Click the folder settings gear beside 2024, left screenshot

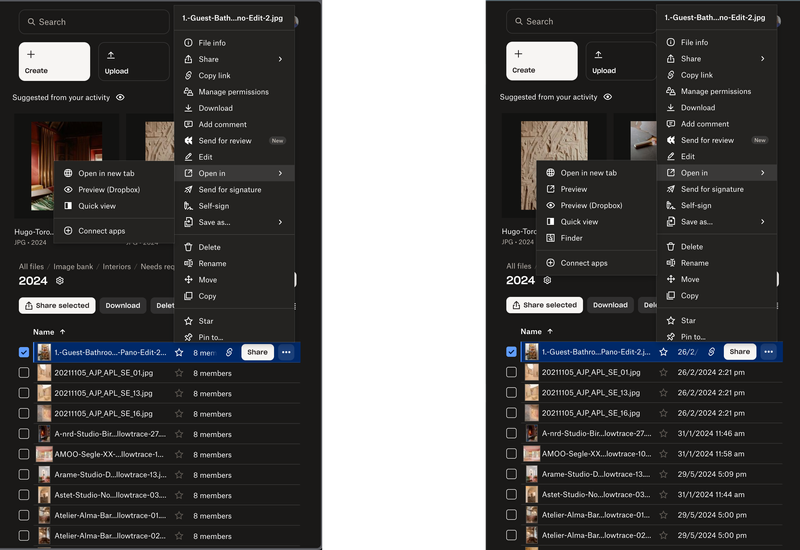[60, 281]
